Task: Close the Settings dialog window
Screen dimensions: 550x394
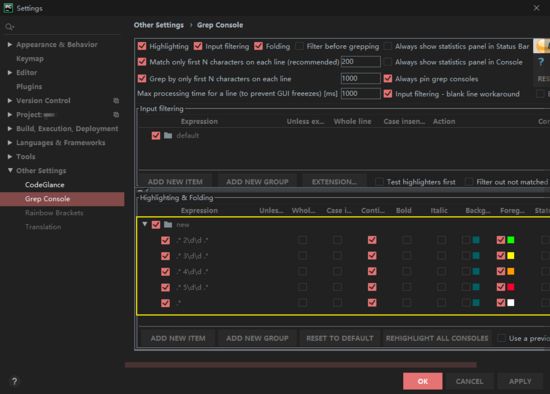Action: point(536,8)
